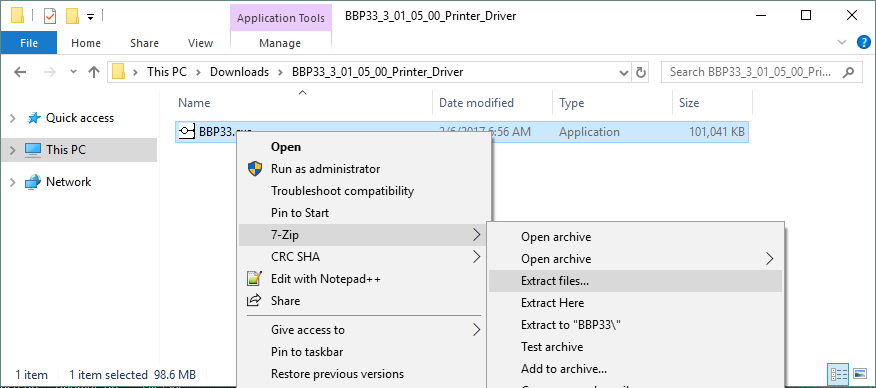Switch to Details view icon in status bar
The width and height of the screenshot is (876, 388).
pyautogui.click(x=839, y=374)
